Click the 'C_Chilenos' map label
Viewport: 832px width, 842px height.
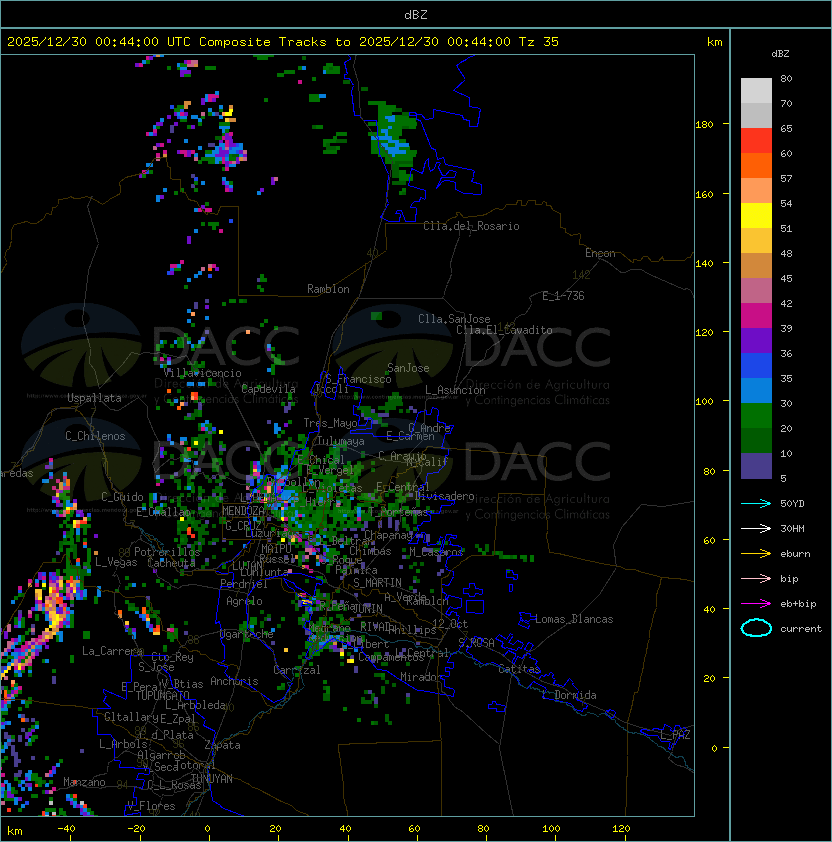pos(95,436)
